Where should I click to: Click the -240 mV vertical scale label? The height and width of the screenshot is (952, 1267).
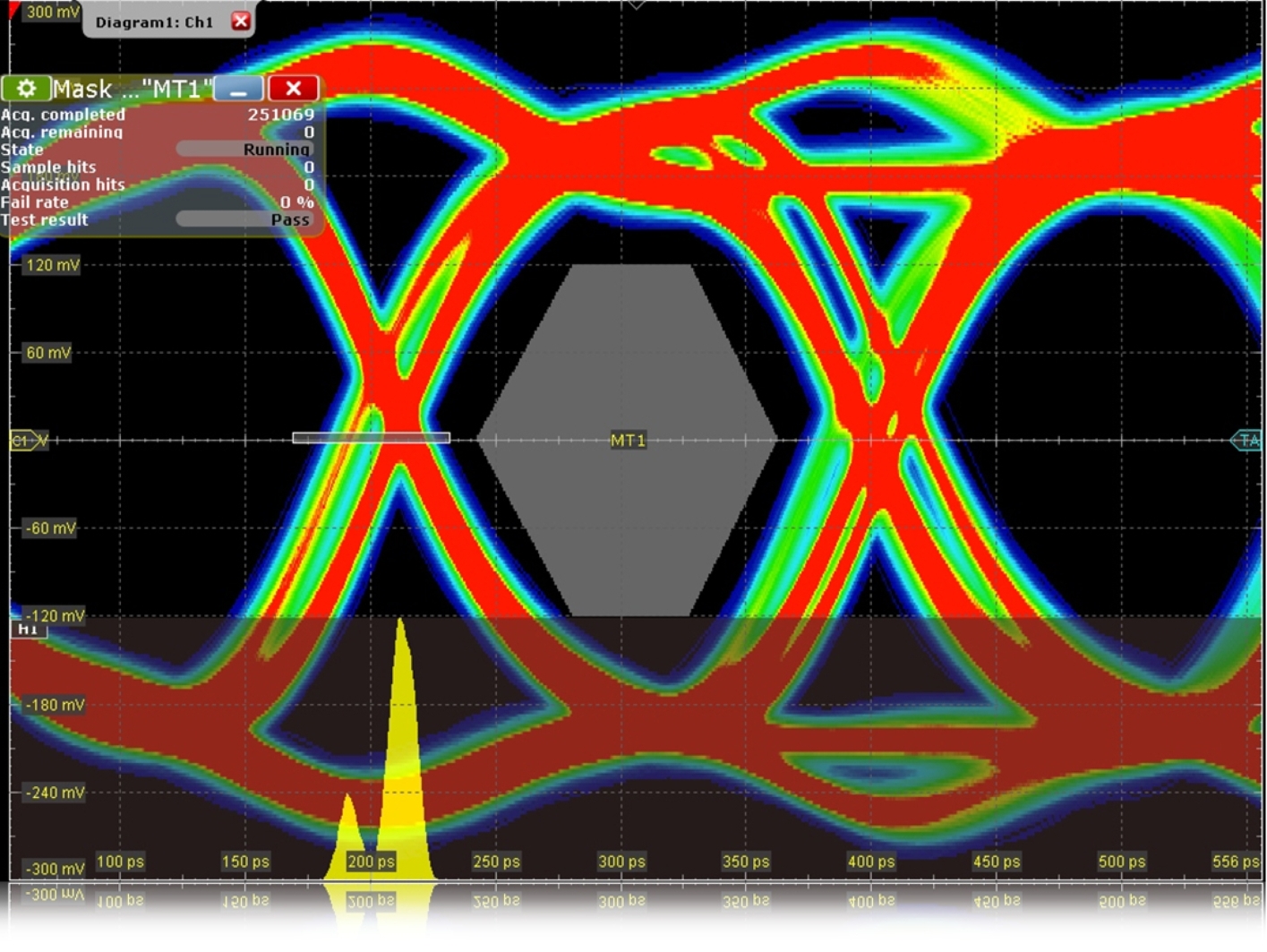tap(55, 793)
